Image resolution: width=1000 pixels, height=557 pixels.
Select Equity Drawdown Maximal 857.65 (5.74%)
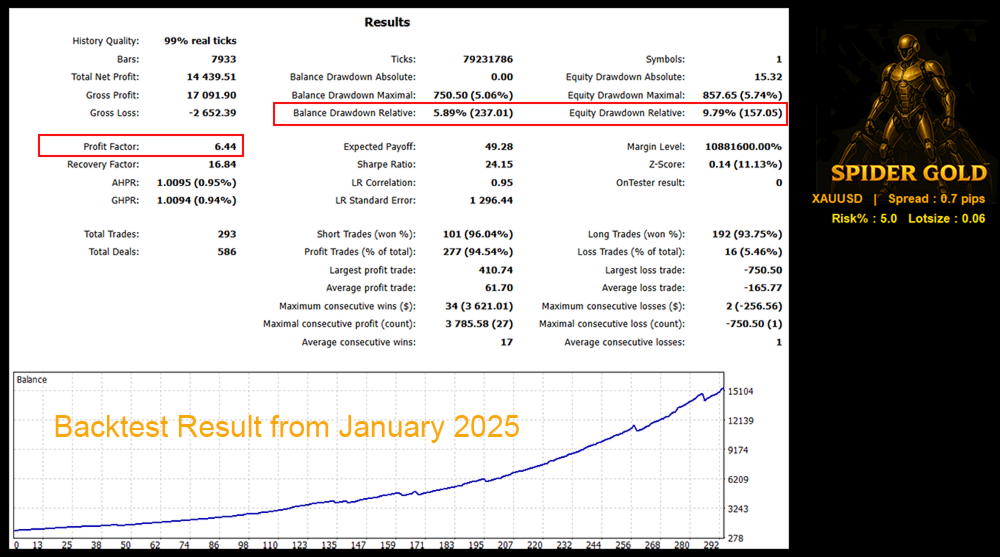pyautogui.click(x=742, y=95)
